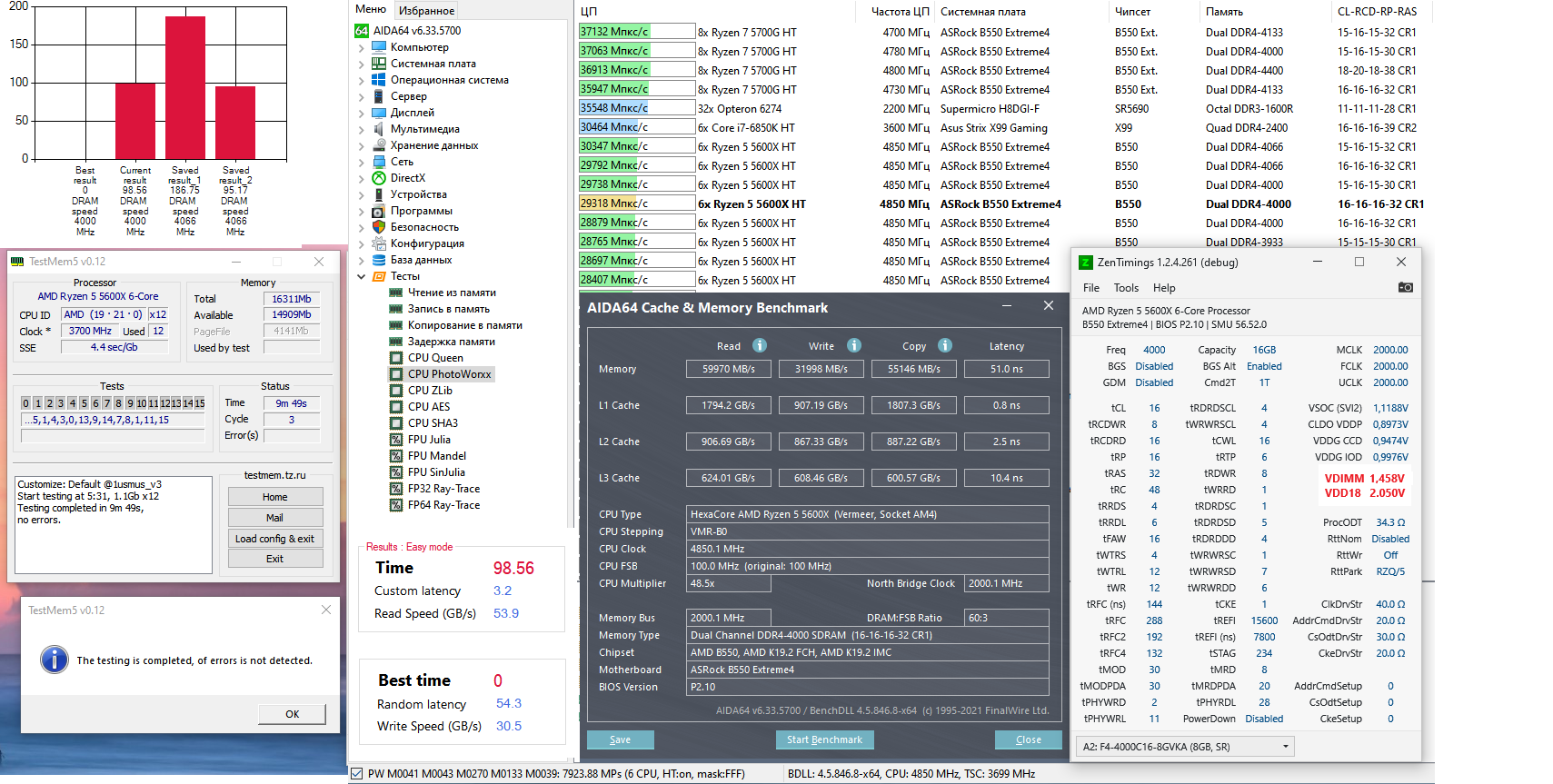This screenshot has height=784, width=1553.
Task: Click the Операционная система Windows icon
Action: click(379, 80)
